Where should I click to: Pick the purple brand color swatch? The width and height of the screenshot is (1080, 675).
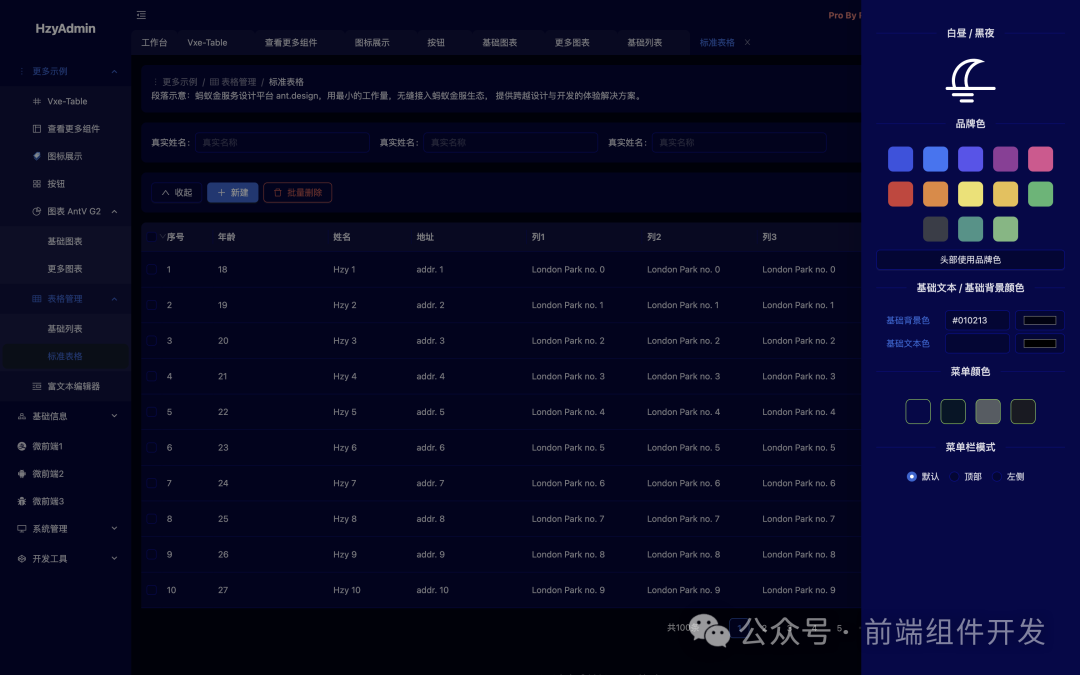(1005, 159)
